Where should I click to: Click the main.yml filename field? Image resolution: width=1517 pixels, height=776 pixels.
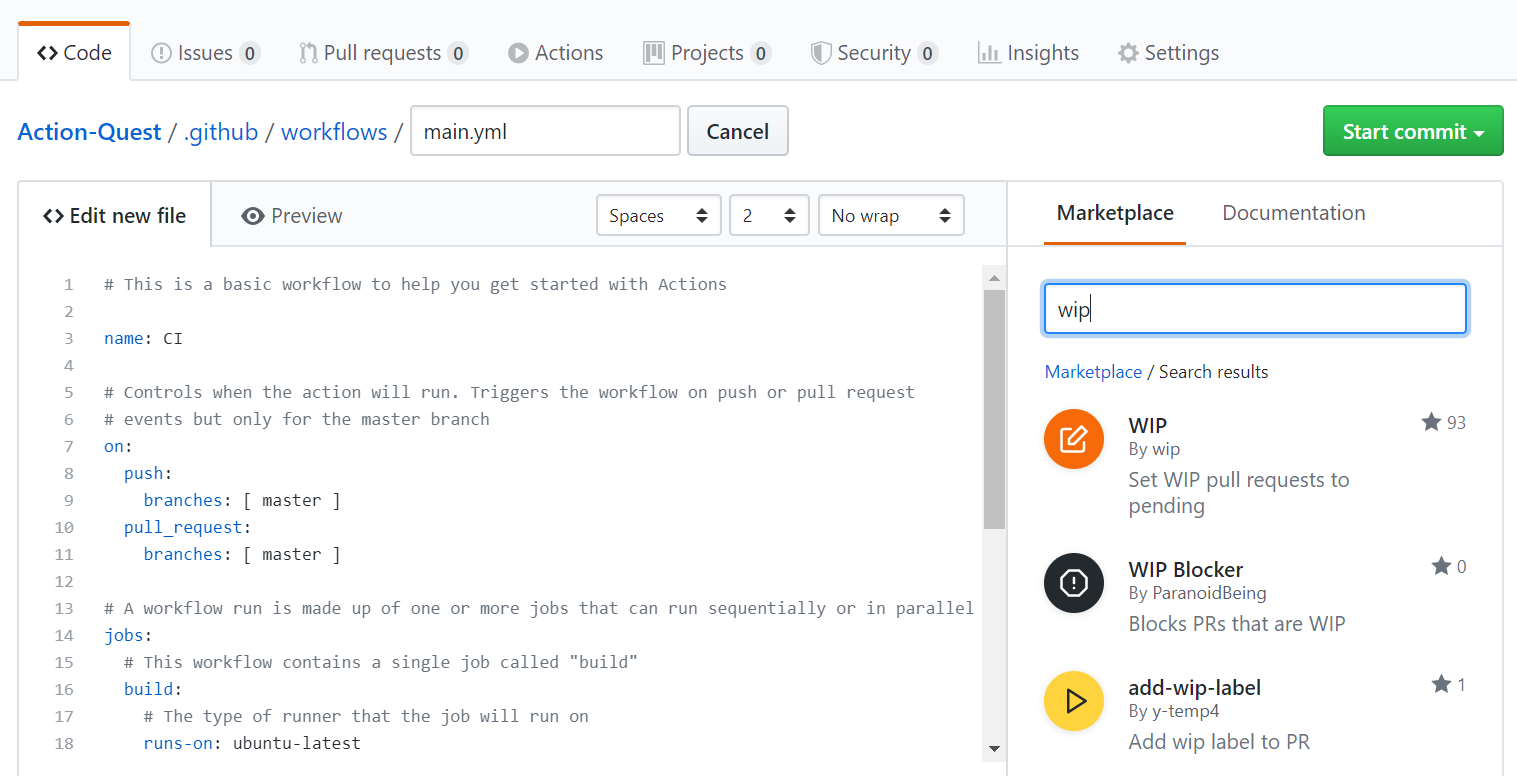point(545,131)
